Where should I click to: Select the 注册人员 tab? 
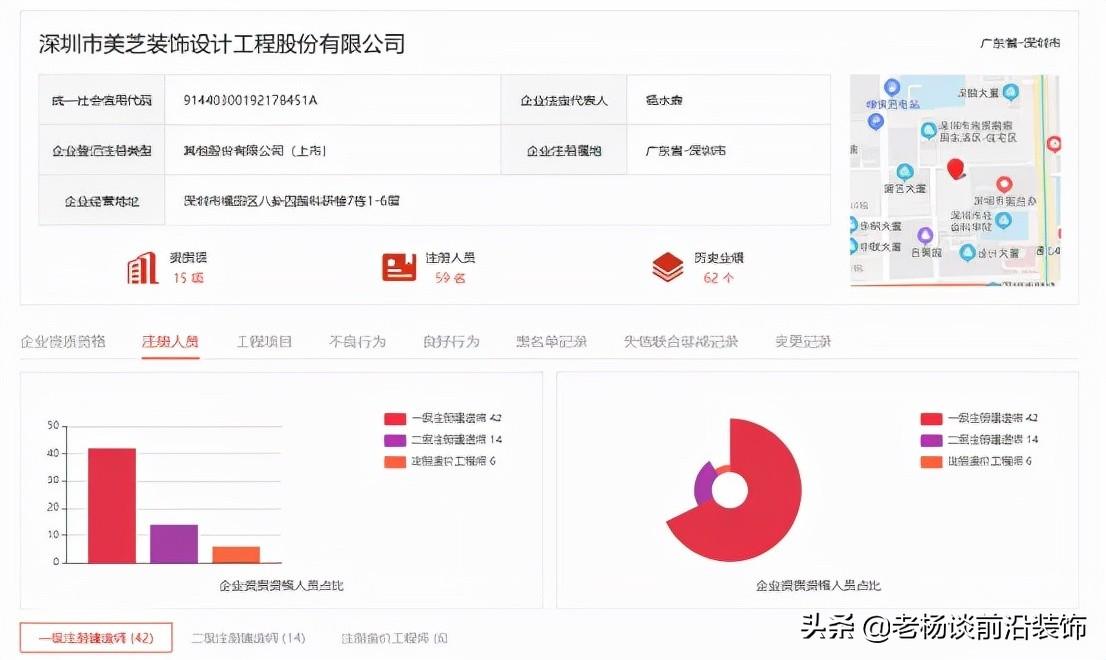click(170, 342)
